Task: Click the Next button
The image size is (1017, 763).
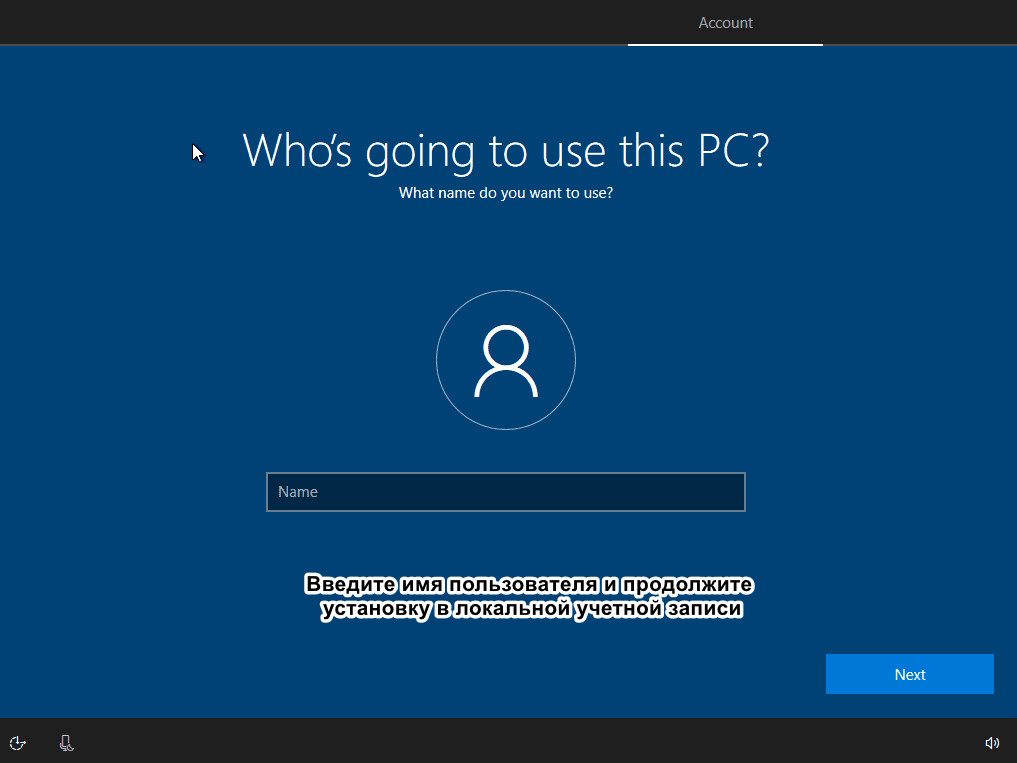Action: point(909,674)
